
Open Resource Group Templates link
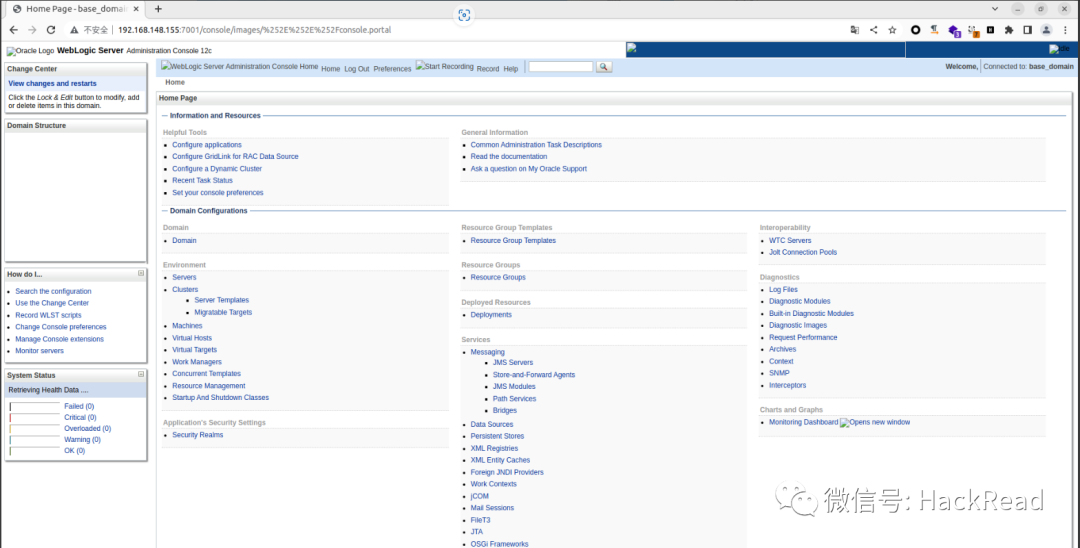point(512,240)
